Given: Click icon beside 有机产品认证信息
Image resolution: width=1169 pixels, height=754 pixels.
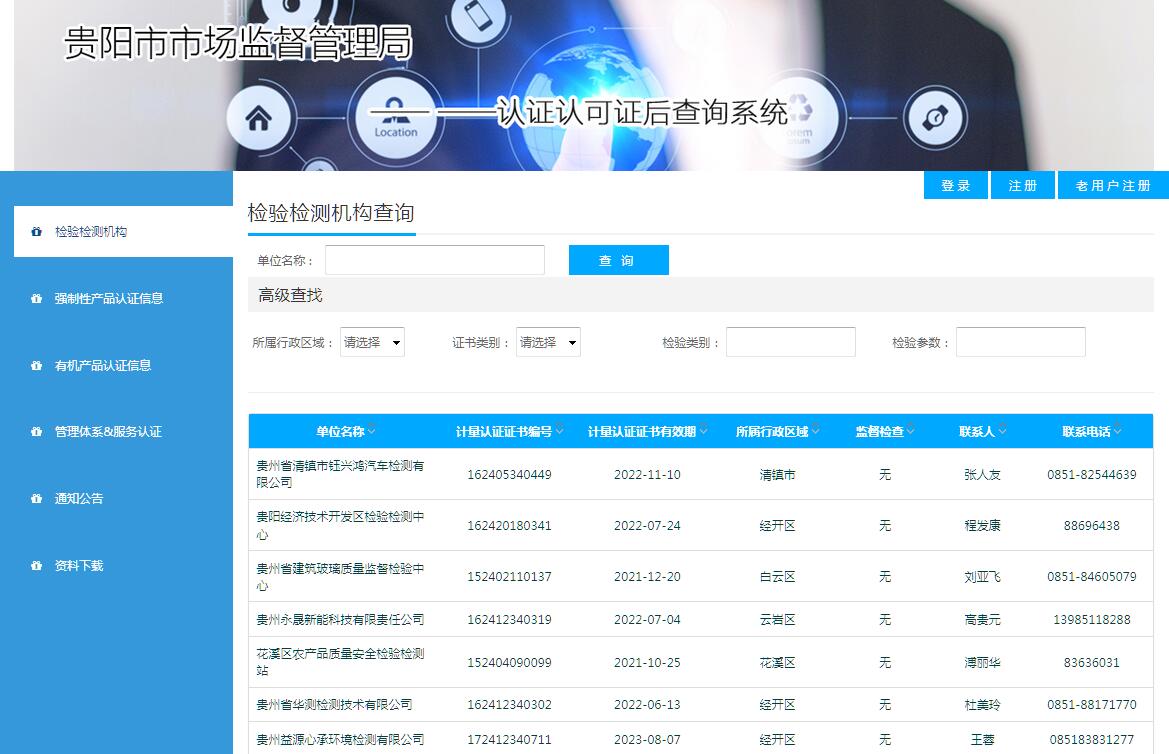Looking at the screenshot, I should point(37,365).
